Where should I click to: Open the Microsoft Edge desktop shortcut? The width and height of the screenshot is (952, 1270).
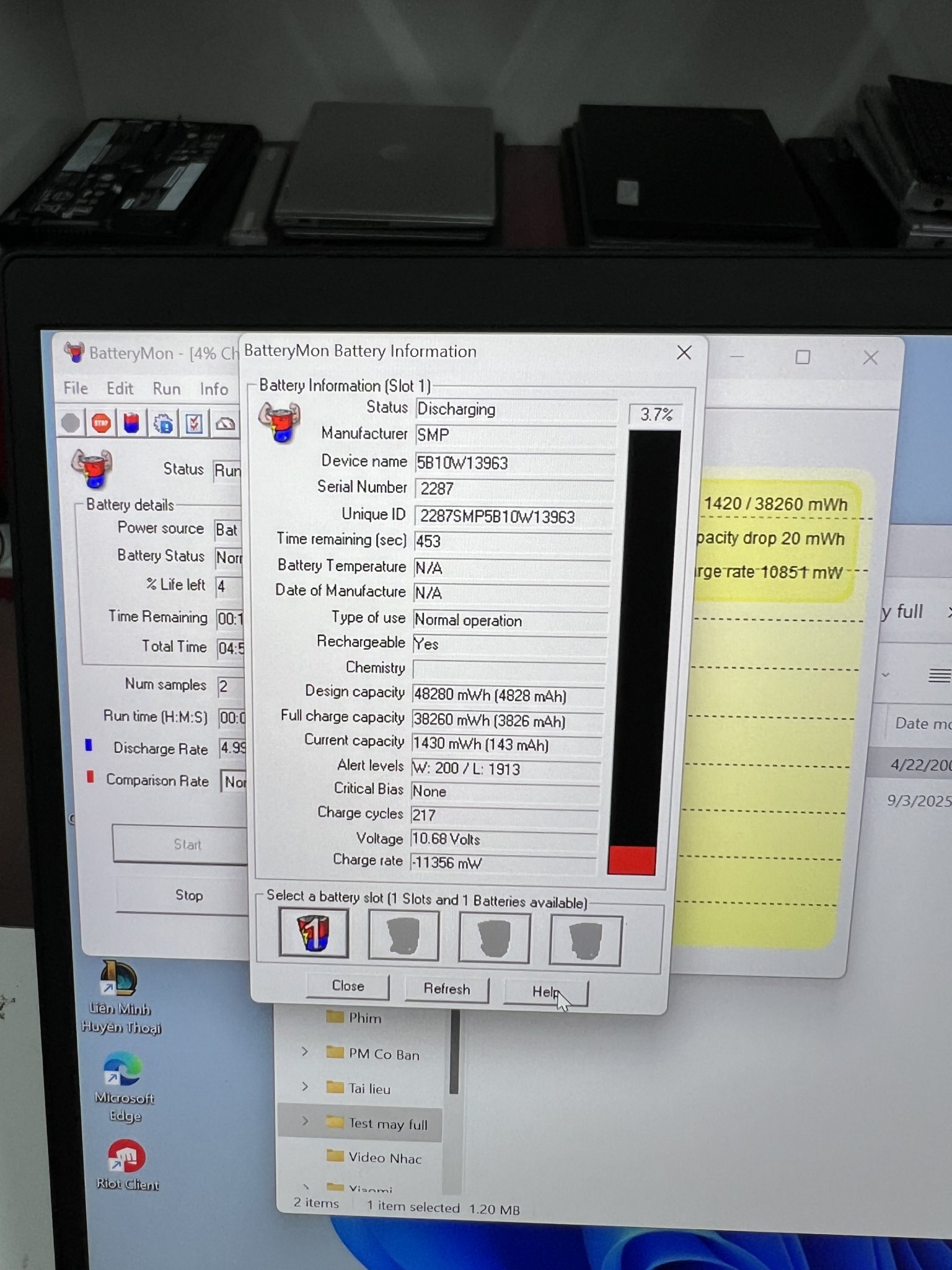pyautogui.click(x=123, y=1087)
